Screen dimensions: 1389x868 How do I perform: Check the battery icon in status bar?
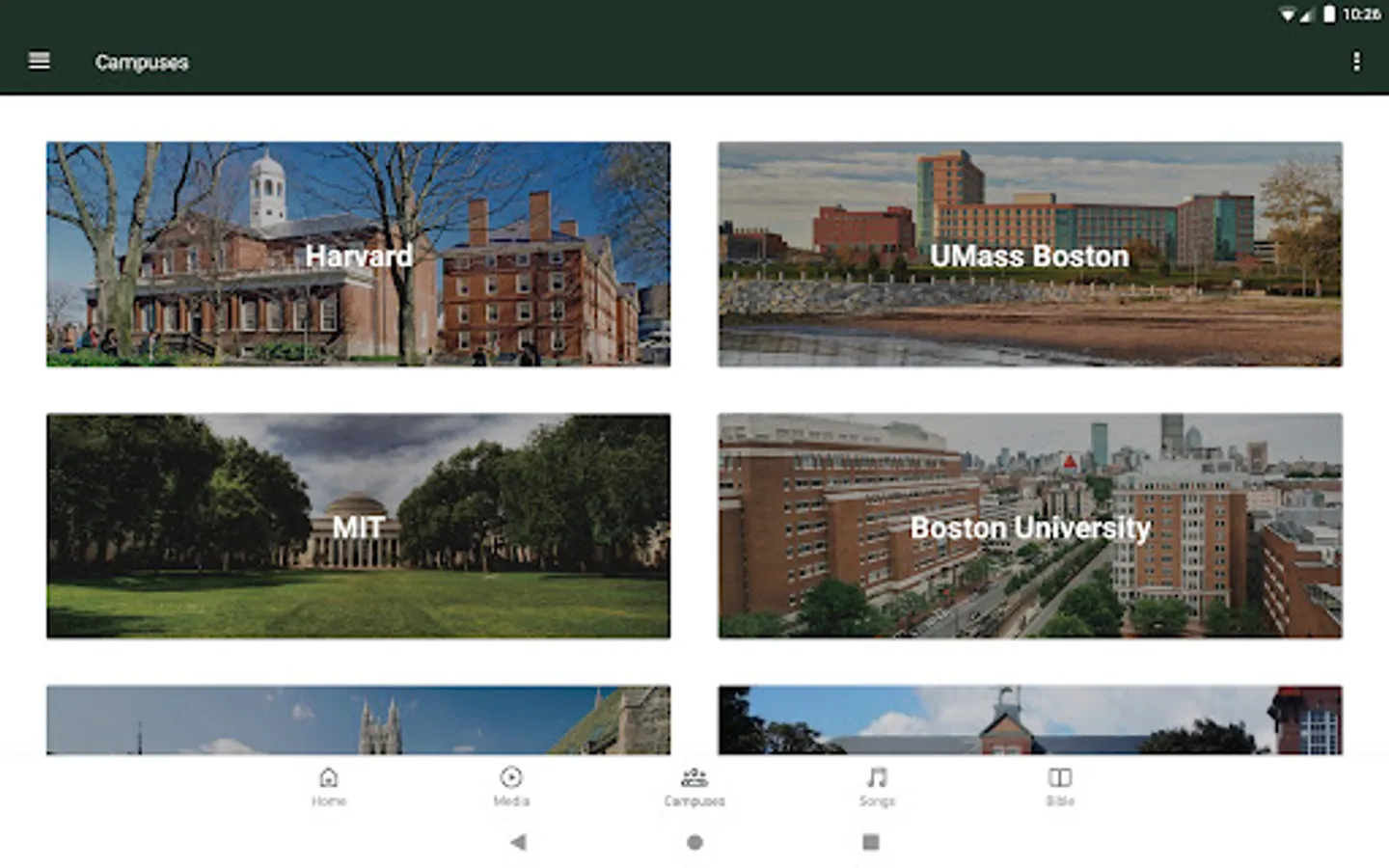click(x=1329, y=14)
